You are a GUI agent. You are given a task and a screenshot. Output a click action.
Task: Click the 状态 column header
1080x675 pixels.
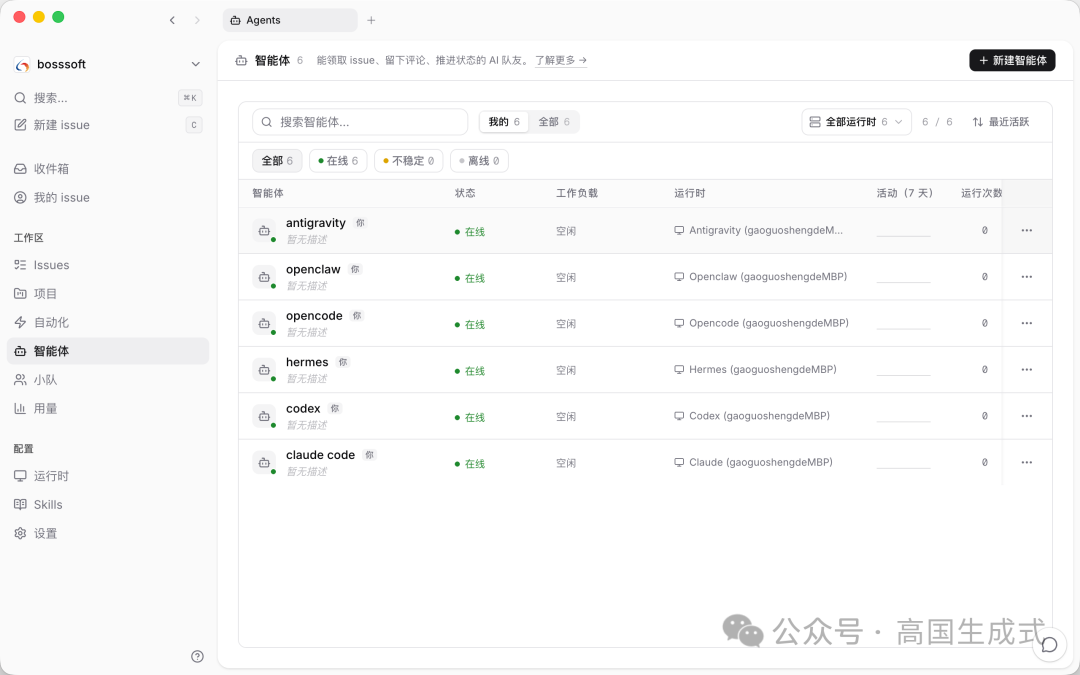(x=465, y=194)
